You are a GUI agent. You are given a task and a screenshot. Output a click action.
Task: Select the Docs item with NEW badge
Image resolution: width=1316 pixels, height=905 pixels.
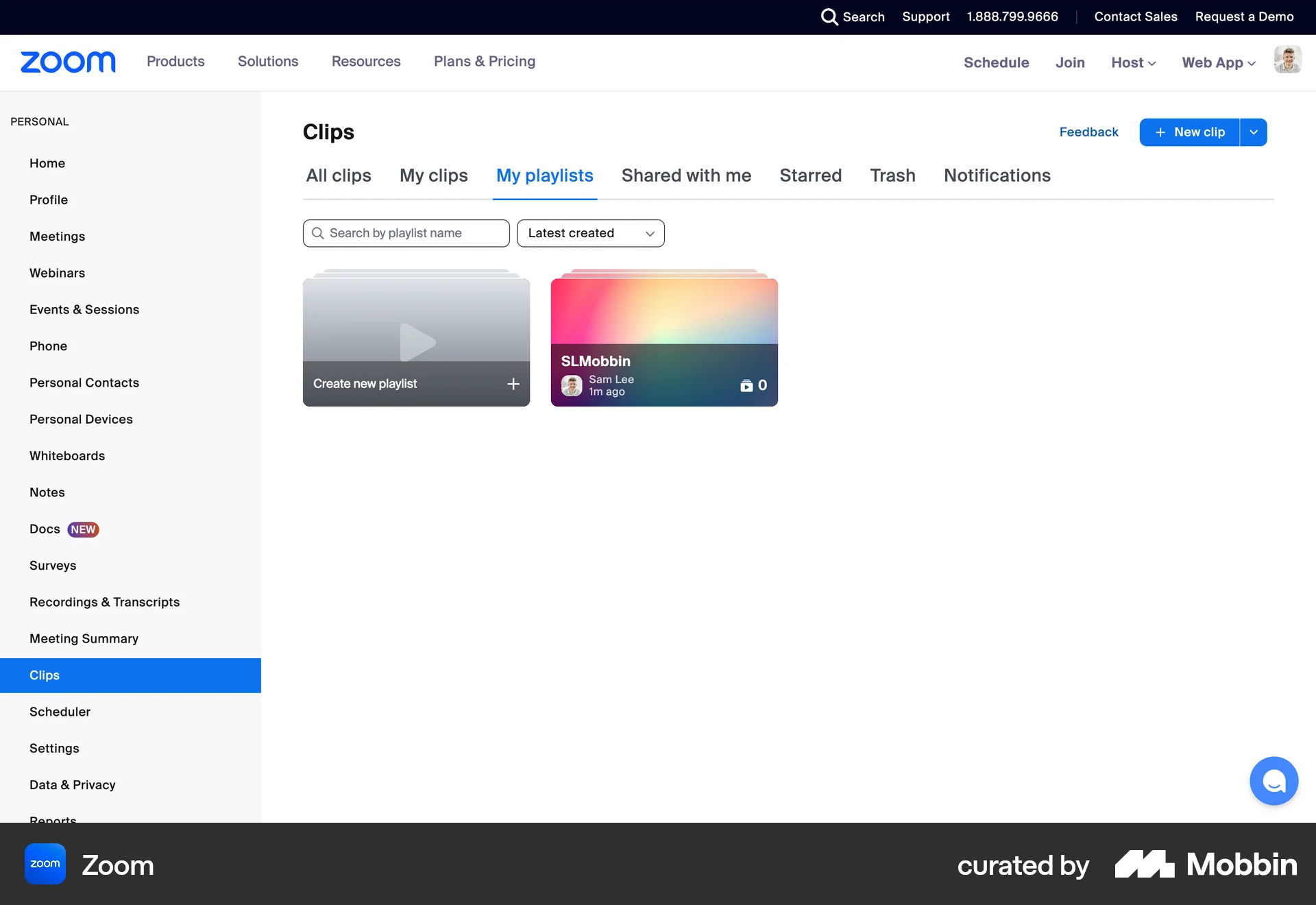45,529
